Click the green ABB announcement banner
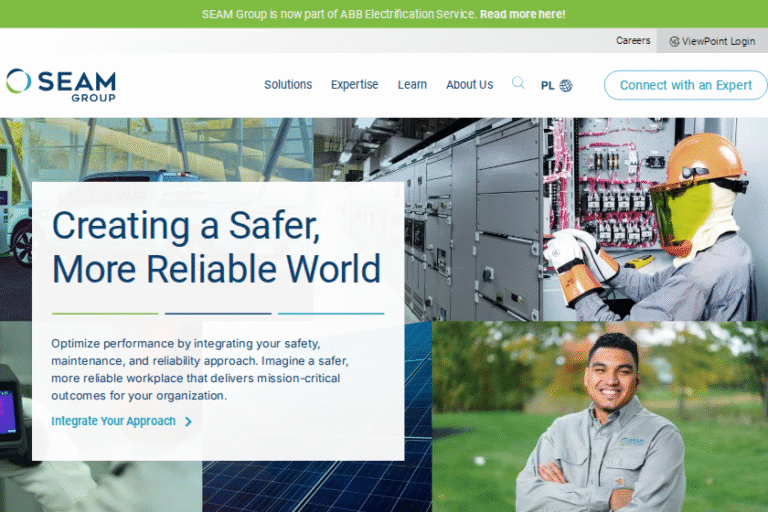Screen dimensions: 768x512 click(150, 14)
